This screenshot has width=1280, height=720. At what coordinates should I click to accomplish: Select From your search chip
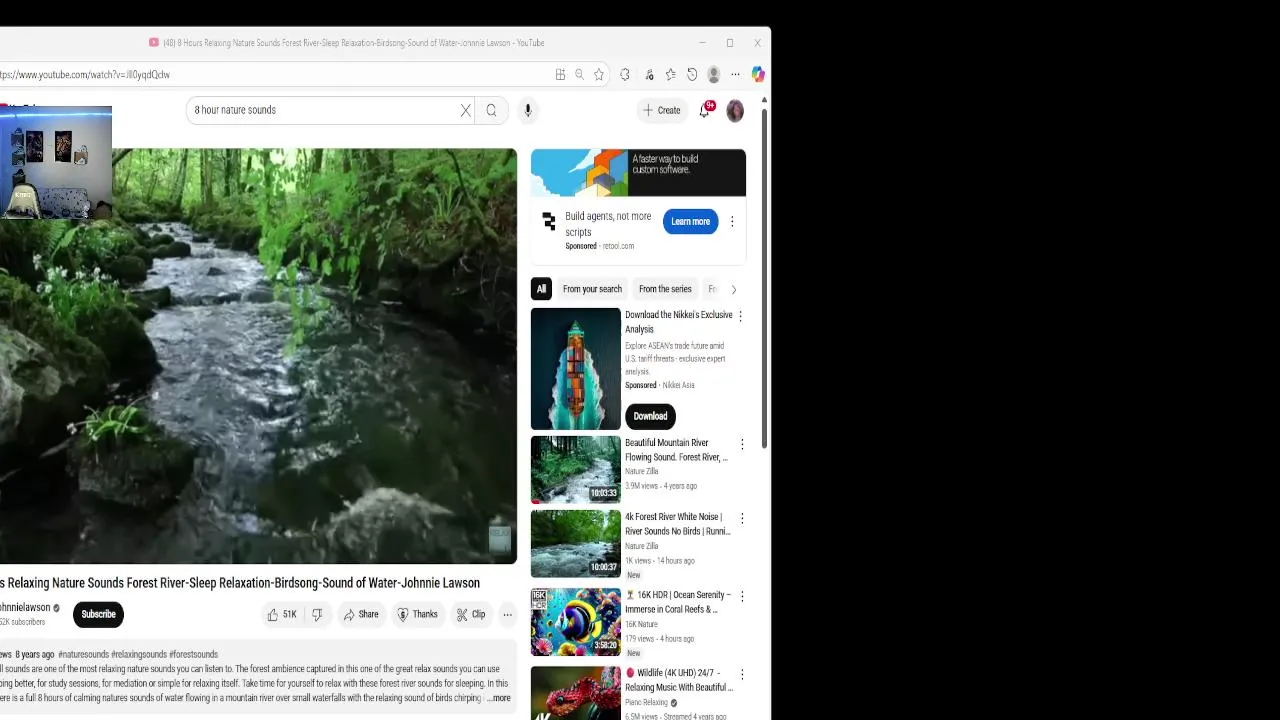click(x=592, y=289)
